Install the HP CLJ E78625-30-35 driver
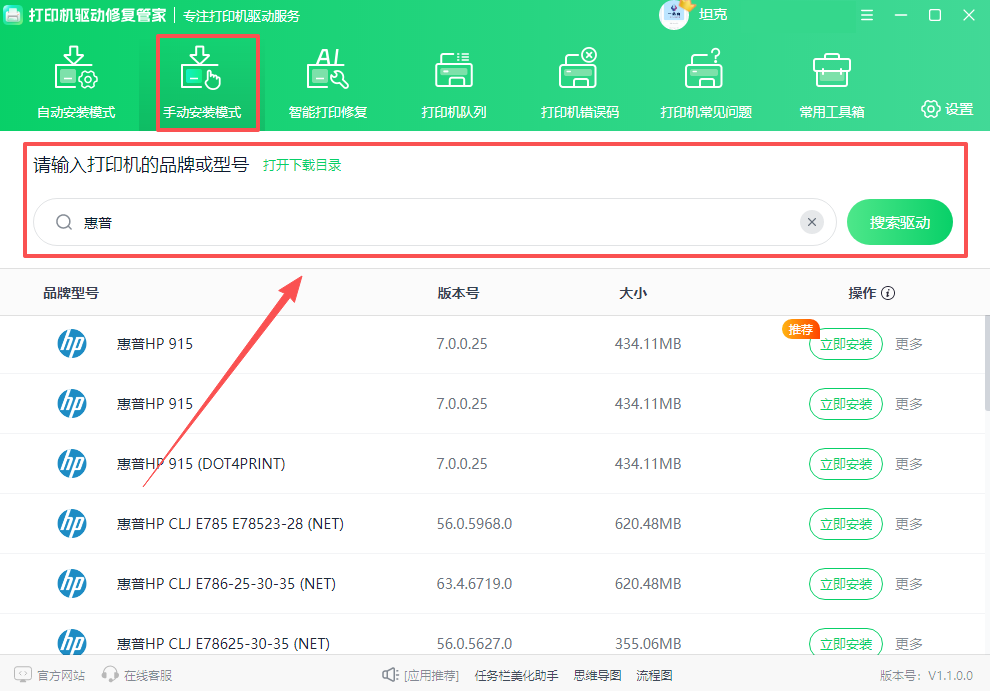The width and height of the screenshot is (990, 691). [845, 642]
